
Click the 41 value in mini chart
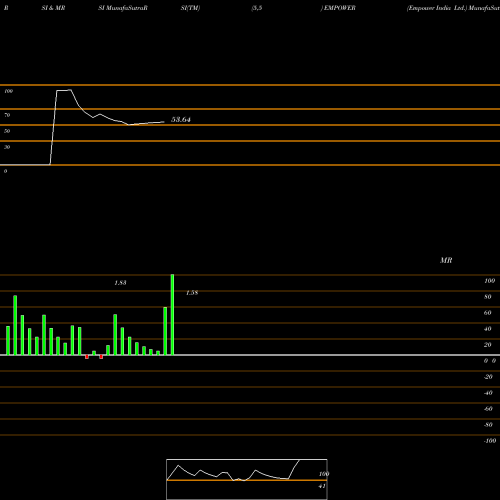tap(322, 486)
